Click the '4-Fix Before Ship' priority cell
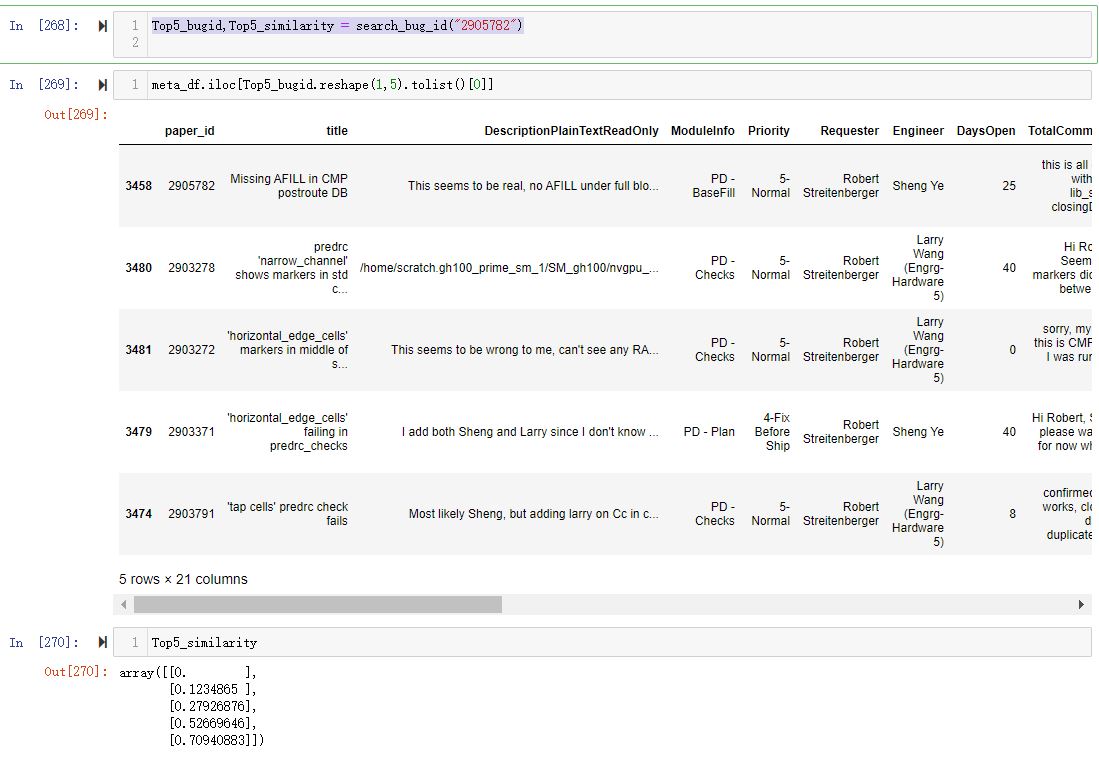 (772, 432)
